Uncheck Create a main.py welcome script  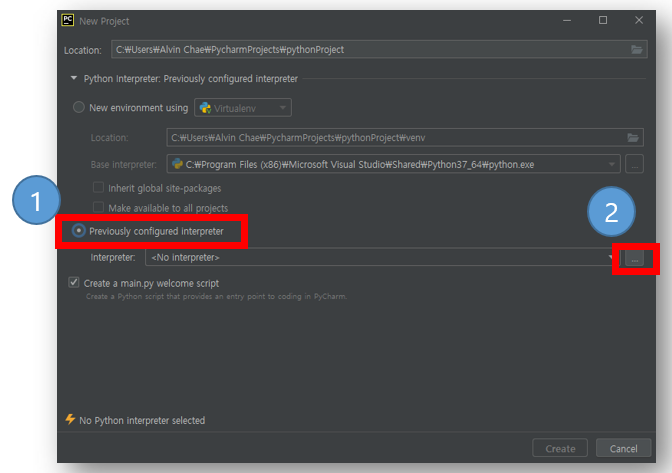tap(74, 282)
